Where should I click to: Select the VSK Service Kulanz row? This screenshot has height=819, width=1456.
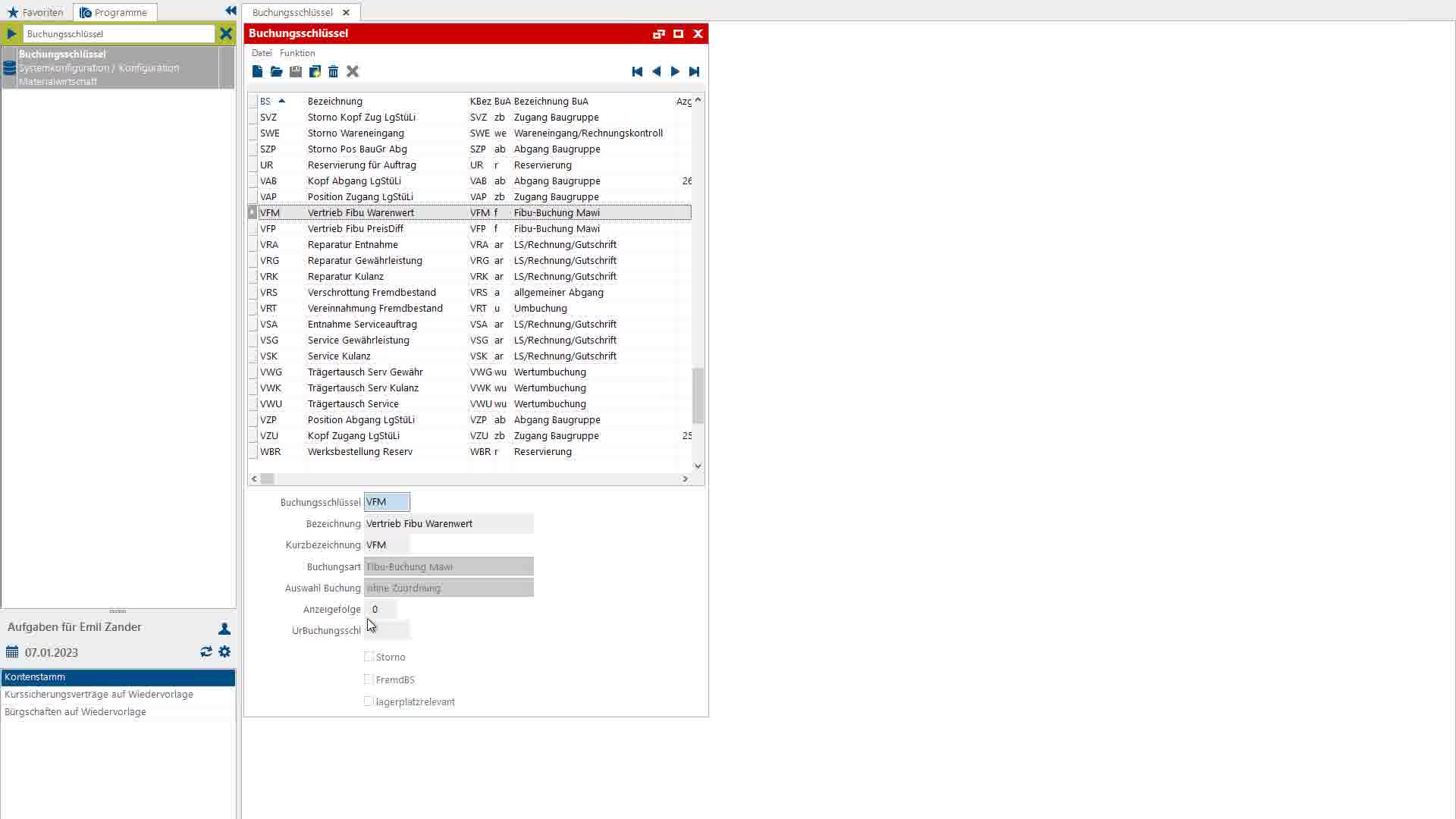[475, 356]
